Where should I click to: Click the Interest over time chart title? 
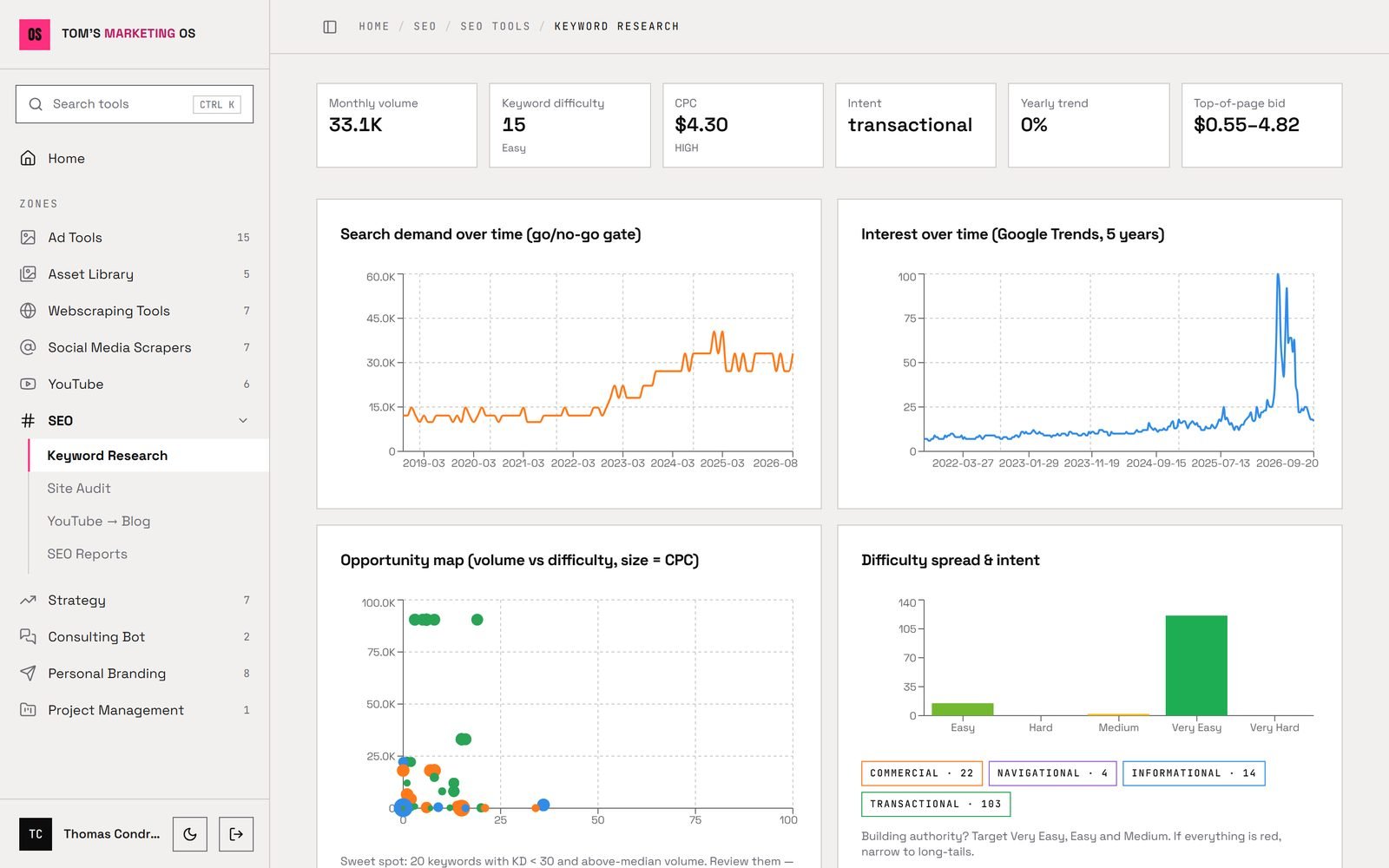(1012, 234)
